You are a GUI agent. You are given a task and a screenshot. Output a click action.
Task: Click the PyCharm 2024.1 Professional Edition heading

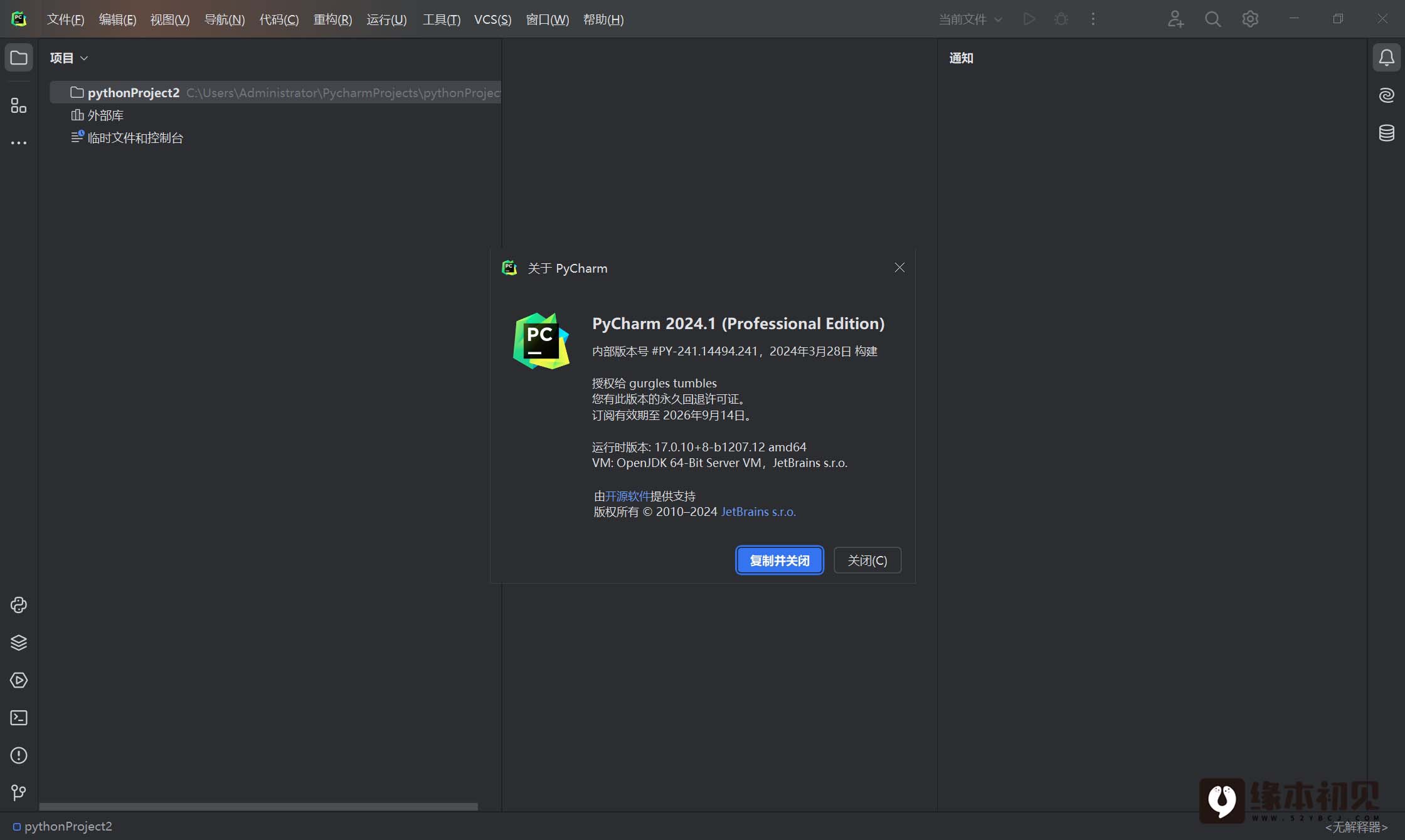(x=738, y=323)
